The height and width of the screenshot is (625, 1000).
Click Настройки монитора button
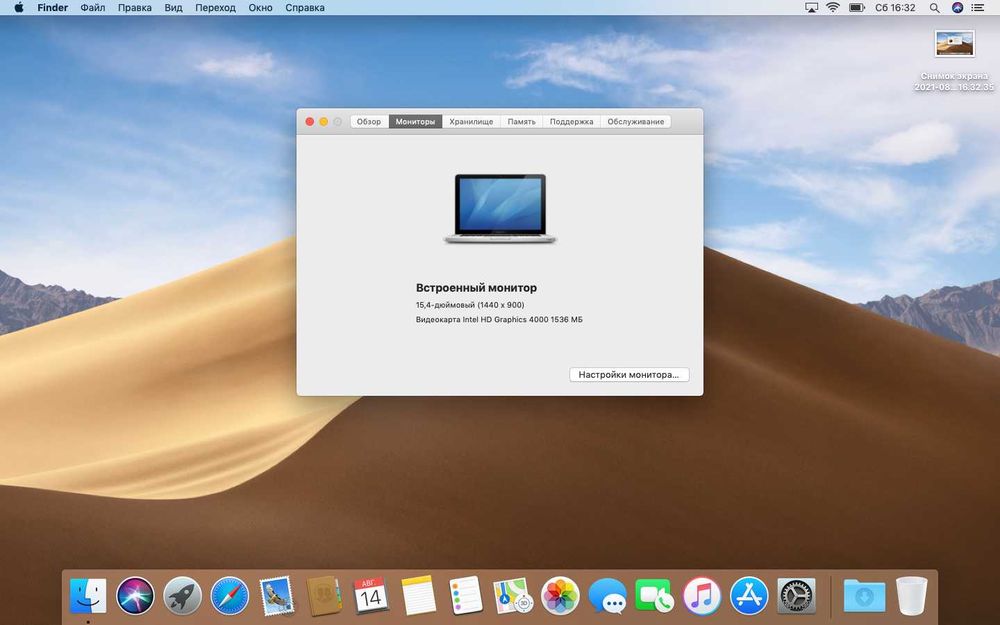629,374
